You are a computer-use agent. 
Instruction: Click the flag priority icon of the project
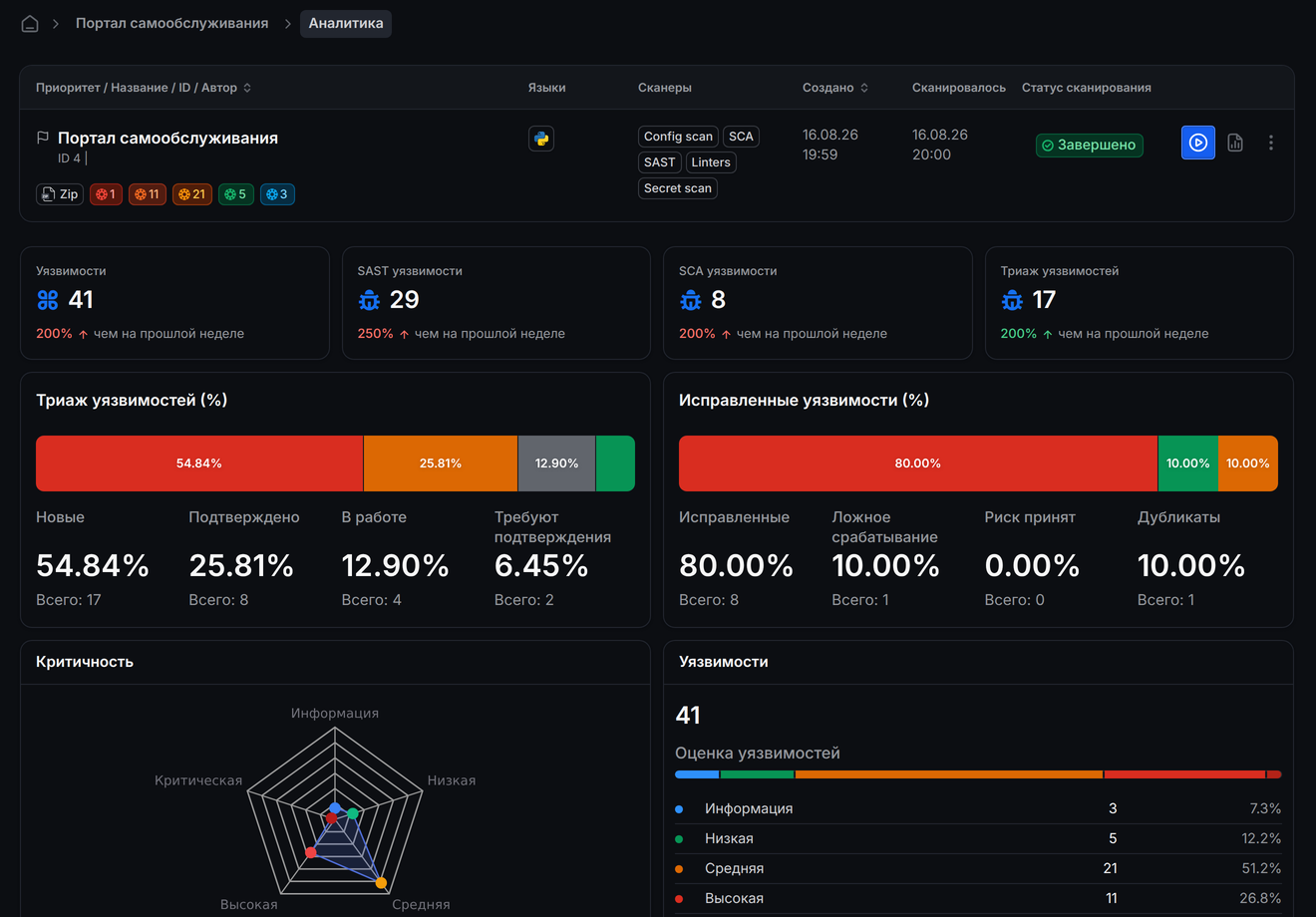(x=43, y=138)
